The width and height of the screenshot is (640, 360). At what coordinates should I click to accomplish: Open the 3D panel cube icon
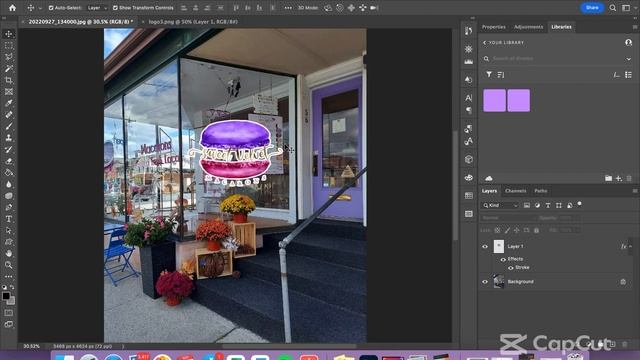click(469, 159)
